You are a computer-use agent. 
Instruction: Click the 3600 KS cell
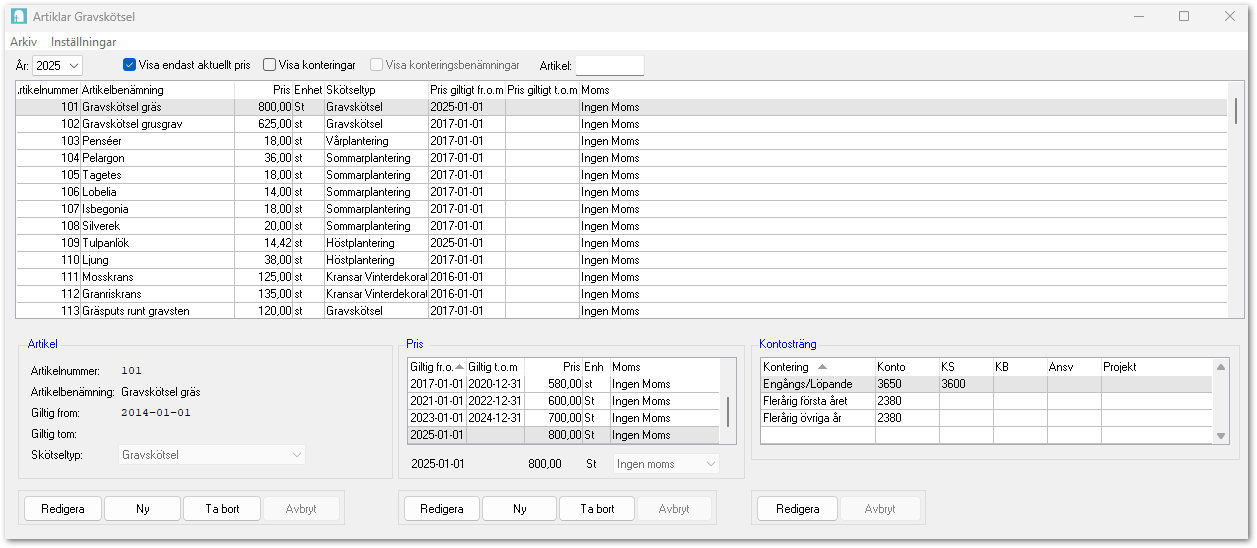coord(965,384)
